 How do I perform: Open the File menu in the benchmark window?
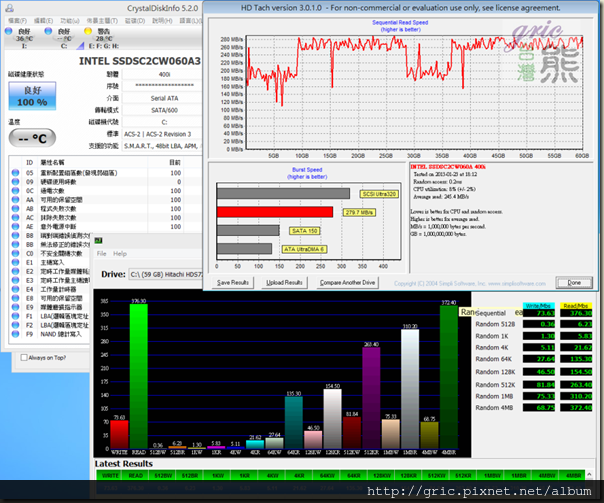point(102,253)
